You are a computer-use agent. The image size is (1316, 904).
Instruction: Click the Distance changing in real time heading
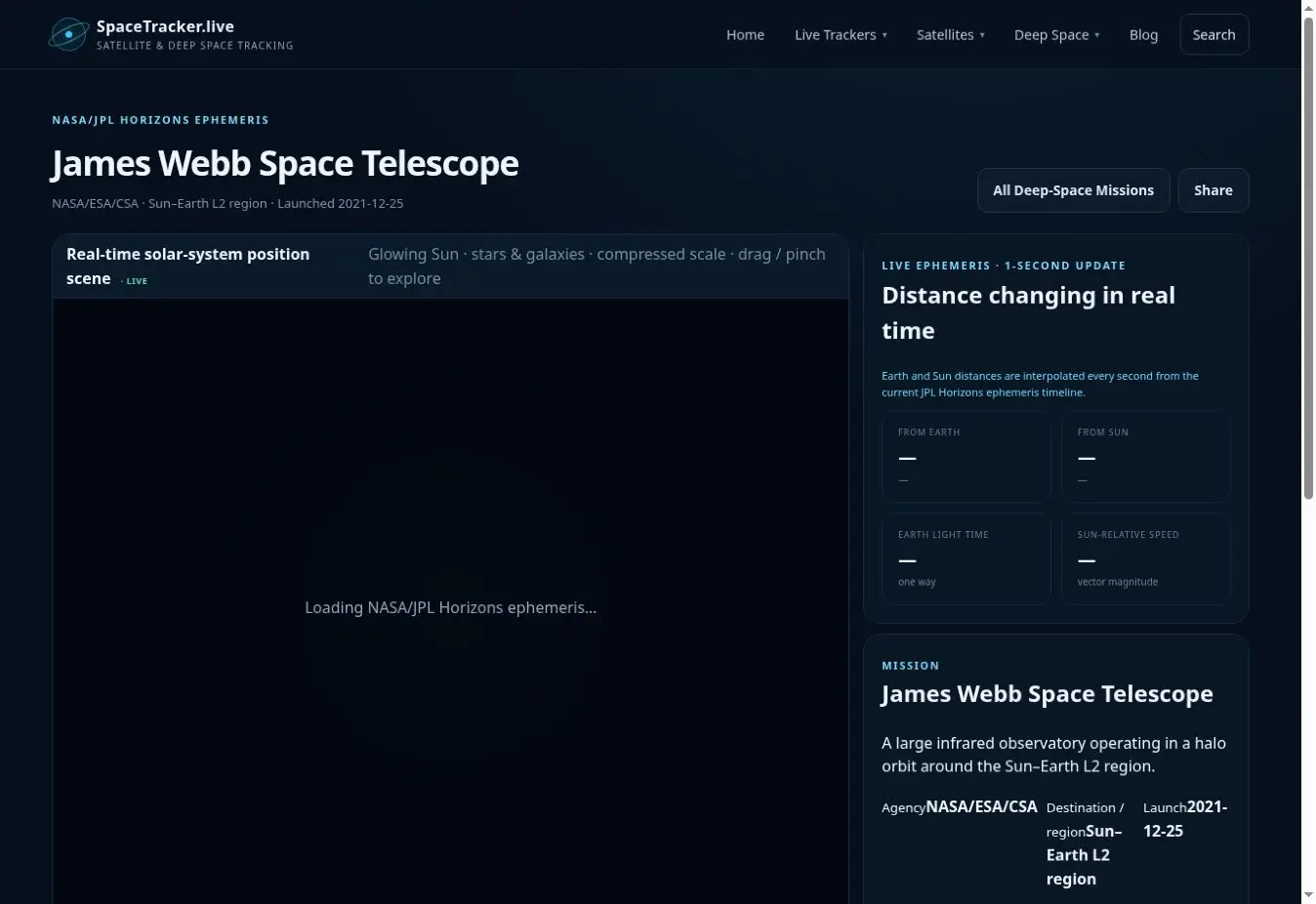1028,312
